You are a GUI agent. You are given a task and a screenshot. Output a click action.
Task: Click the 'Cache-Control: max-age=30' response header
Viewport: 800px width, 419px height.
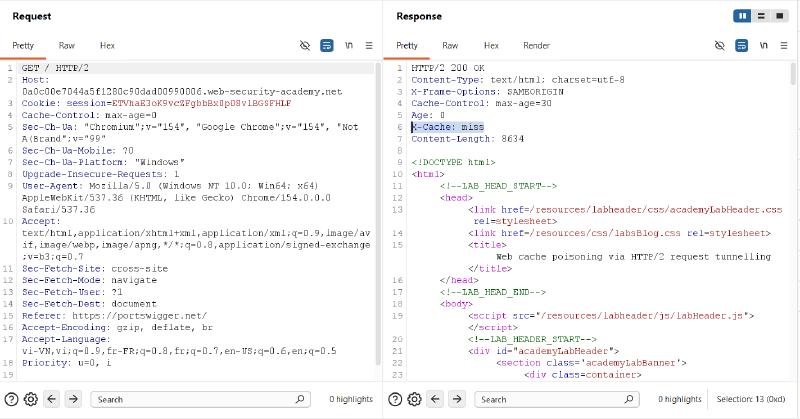(482, 103)
